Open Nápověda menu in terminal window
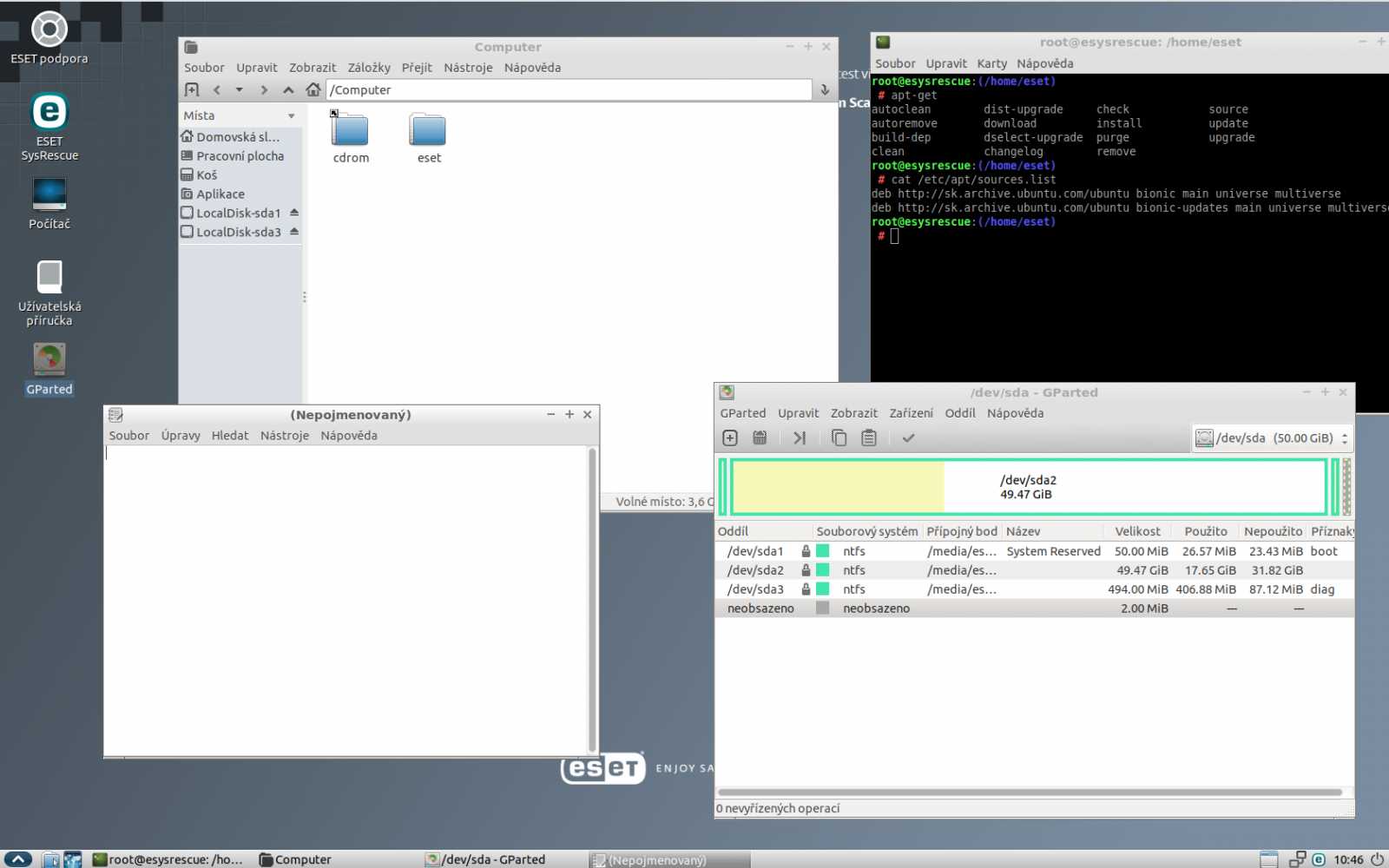 1045,63
